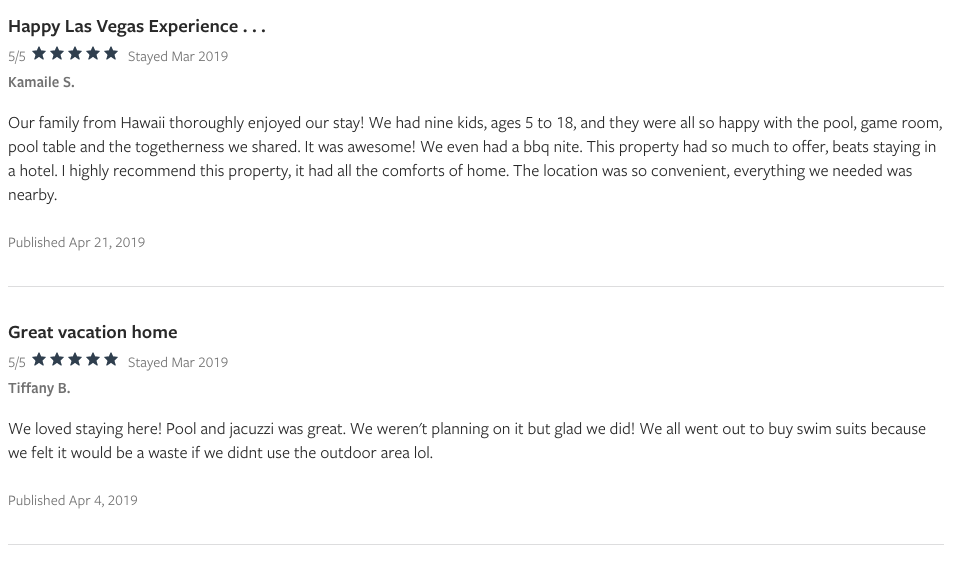Select reviewer name Kamaile S.
955x561 pixels.
click(41, 82)
